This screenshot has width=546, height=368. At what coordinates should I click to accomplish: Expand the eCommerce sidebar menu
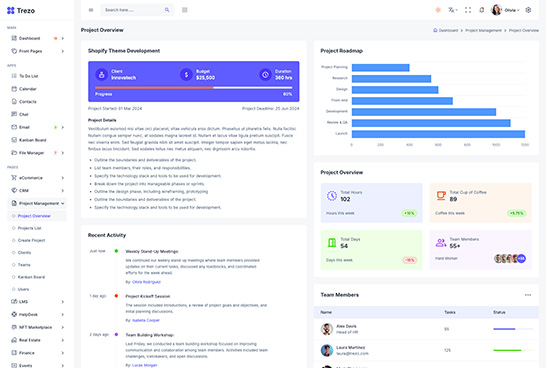(x=37, y=178)
